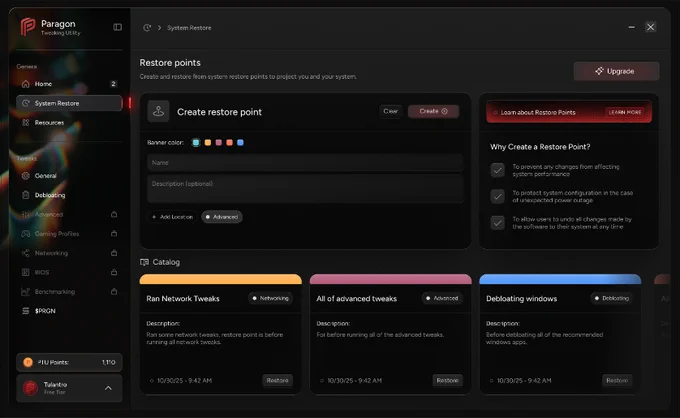The width and height of the screenshot is (680, 418).
Task: Click the Resources grid icon
Action: pyautogui.click(x=26, y=123)
